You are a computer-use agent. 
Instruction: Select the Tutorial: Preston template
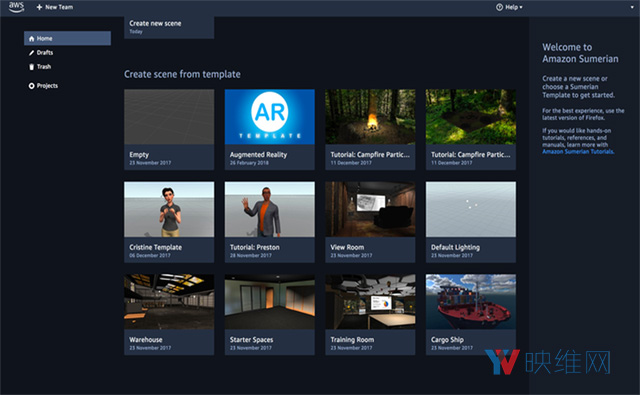coord(269,222)
